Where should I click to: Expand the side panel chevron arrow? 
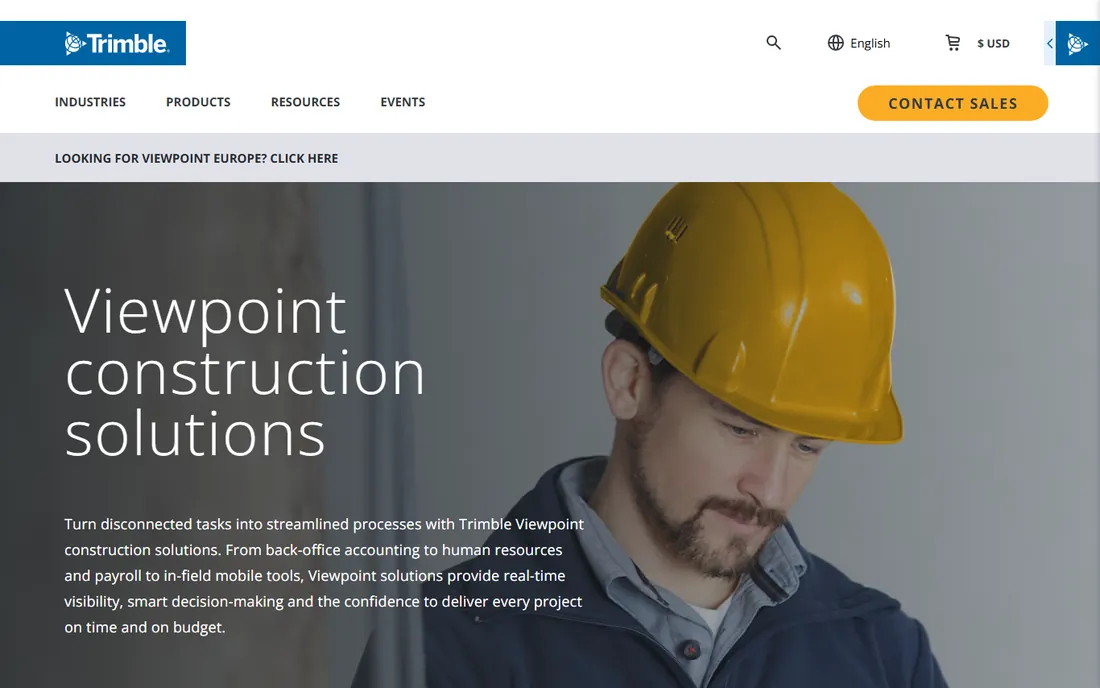point(1049,43)
